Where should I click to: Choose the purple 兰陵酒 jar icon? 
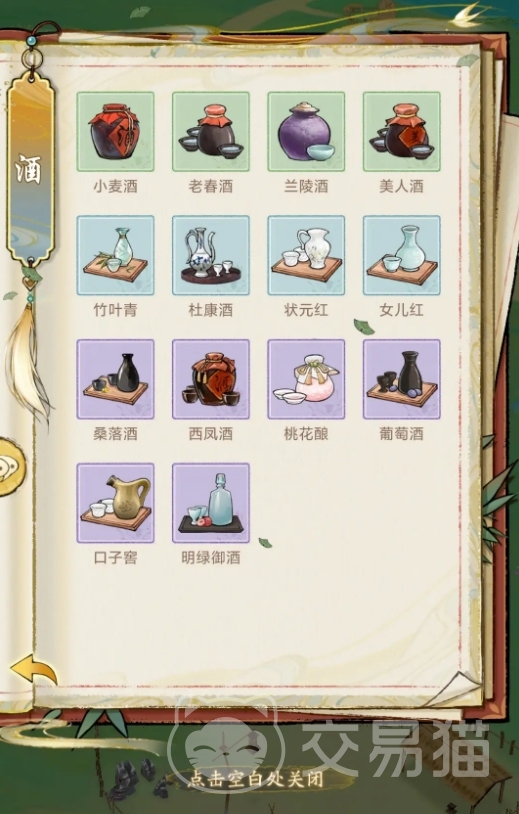pyautogui.click(x=306, y=131)
